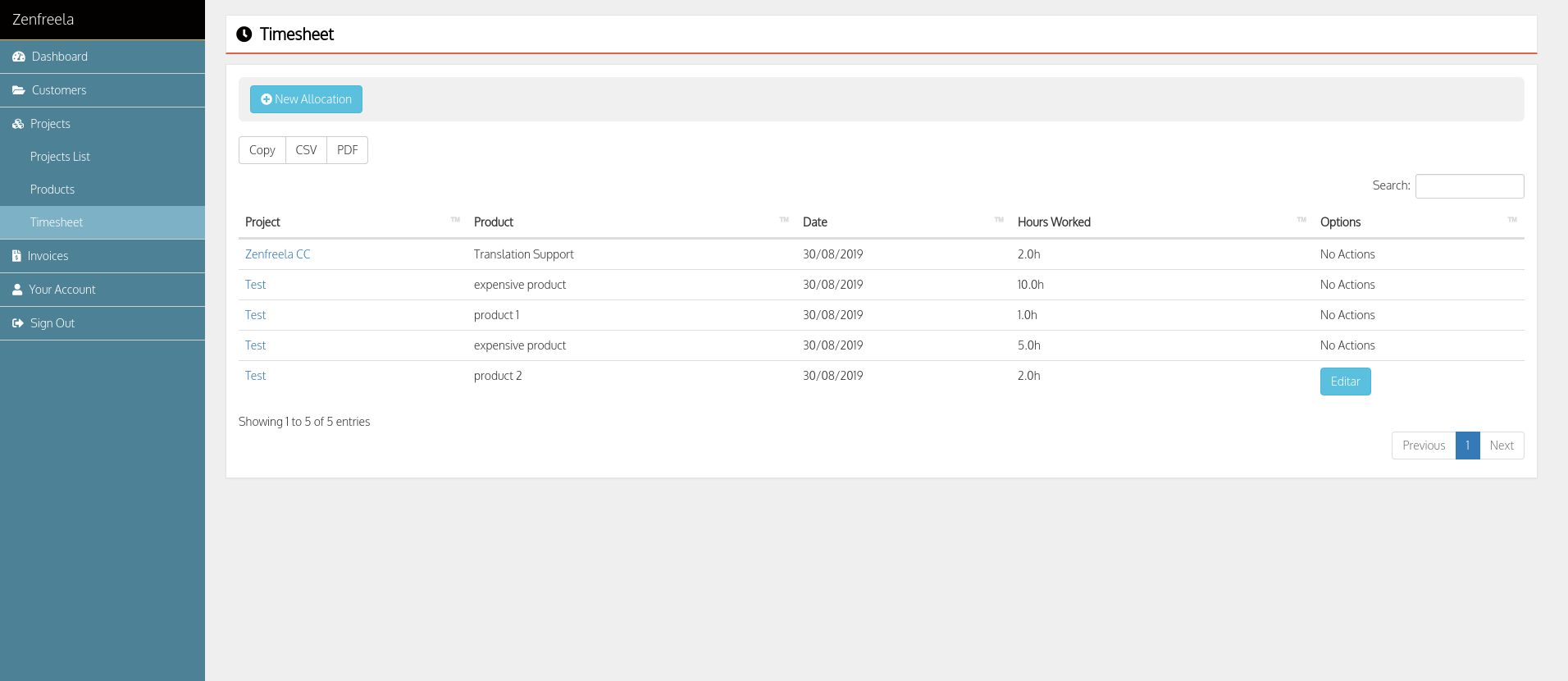Sort by Hours Worked column arrow
Screen dimensions: 1568x681
(x=1301, y=220)
